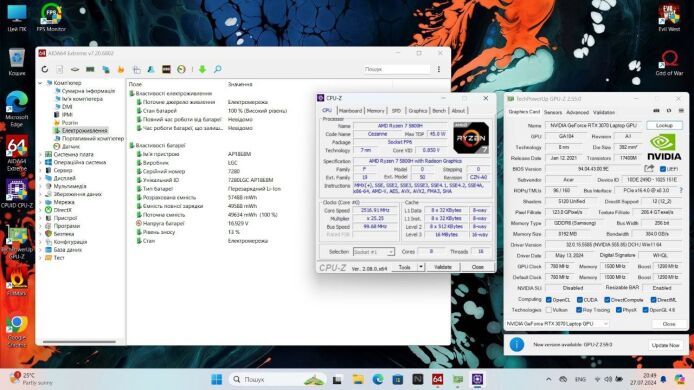Click the Close button in GPU-Z
The height and width of the screenshot is (390, 694).
(x=669, y=324)
